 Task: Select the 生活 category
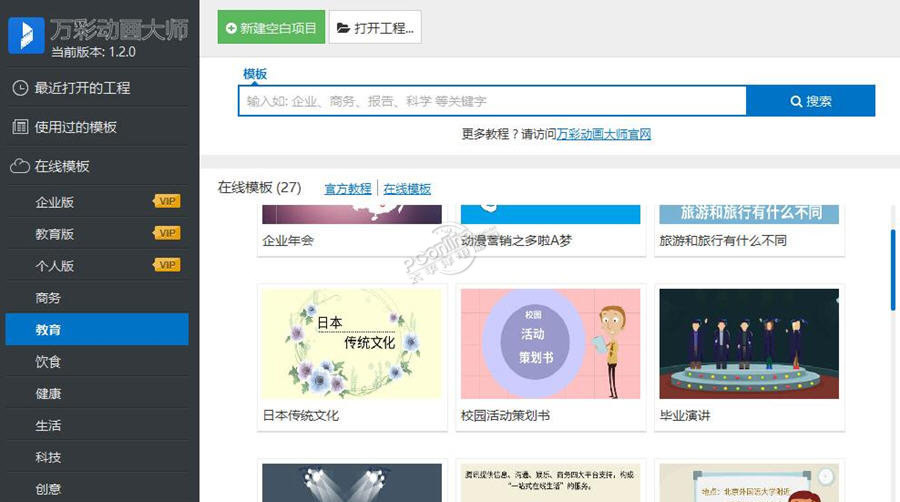click(x=97, y=425)
